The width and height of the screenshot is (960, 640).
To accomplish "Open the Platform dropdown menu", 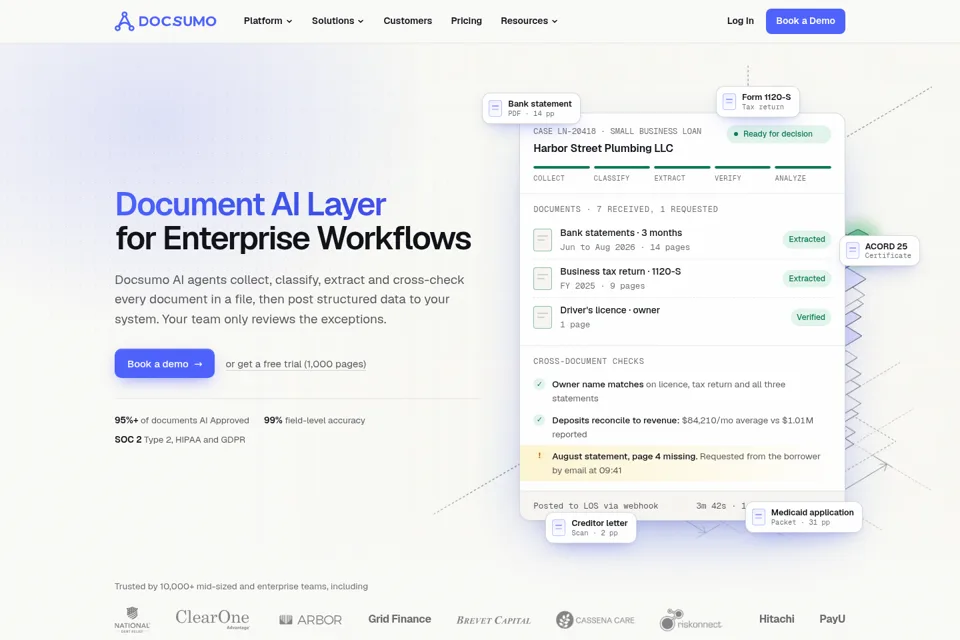I will [268, 21].
